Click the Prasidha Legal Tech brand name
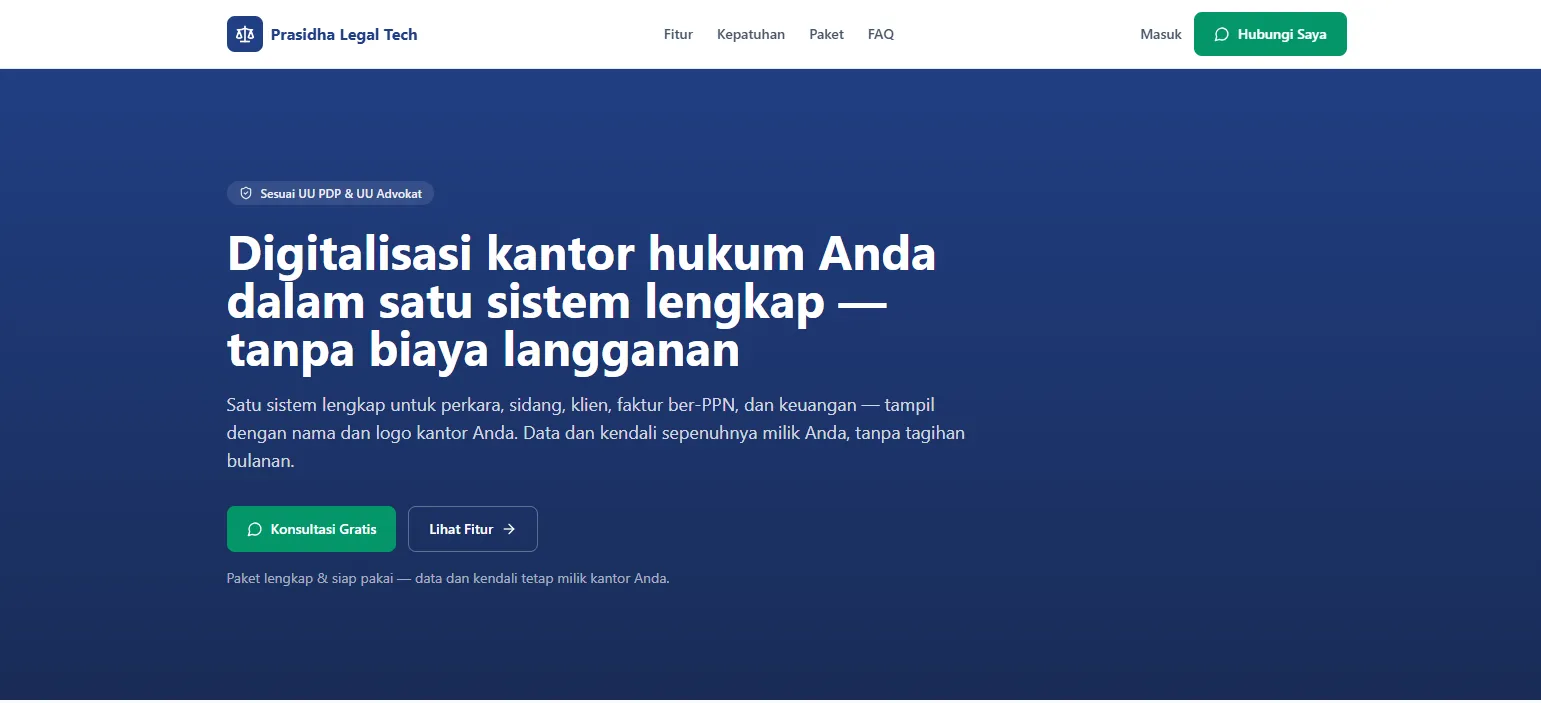This screenshot has width=1541, height=703. point(344,34)
